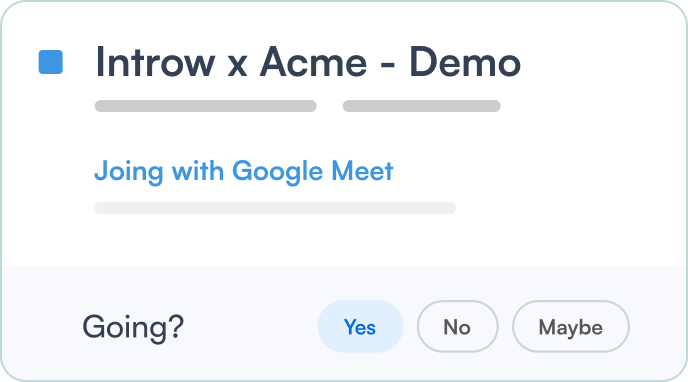The image size is (688, 382).
Task: Click the Going? label
Action: pos(133,327)
